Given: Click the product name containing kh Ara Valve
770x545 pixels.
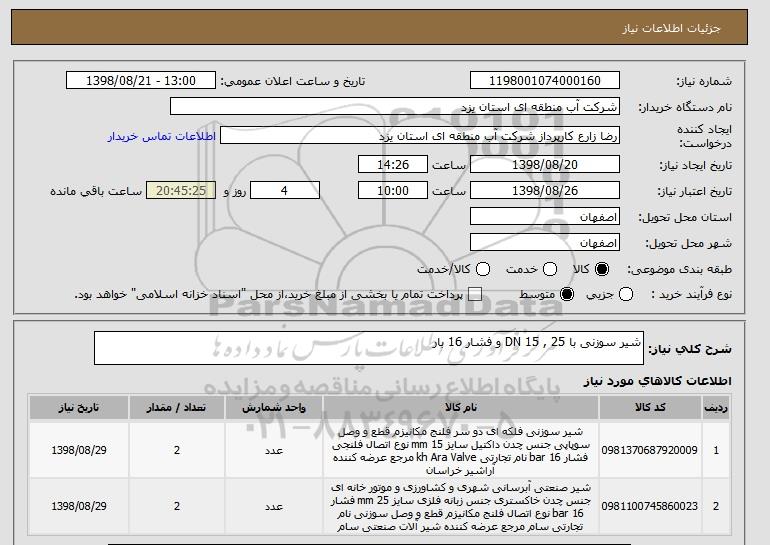Looking at the screenshot, I should pos(461,451).
